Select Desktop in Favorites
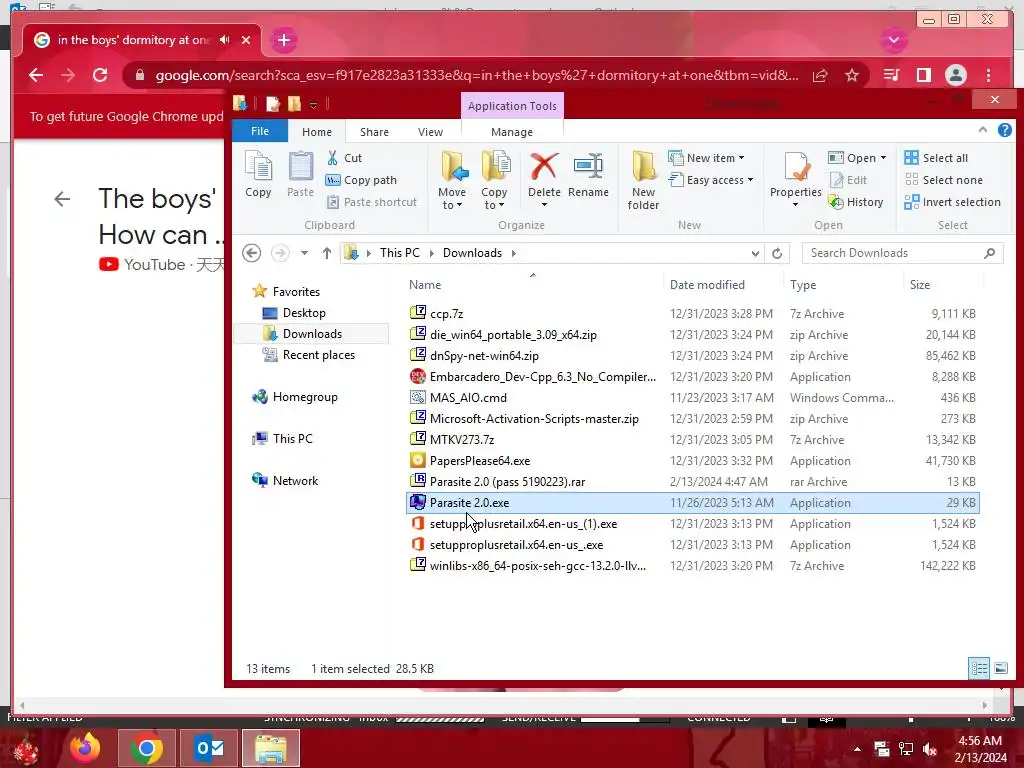 [304, 313]
